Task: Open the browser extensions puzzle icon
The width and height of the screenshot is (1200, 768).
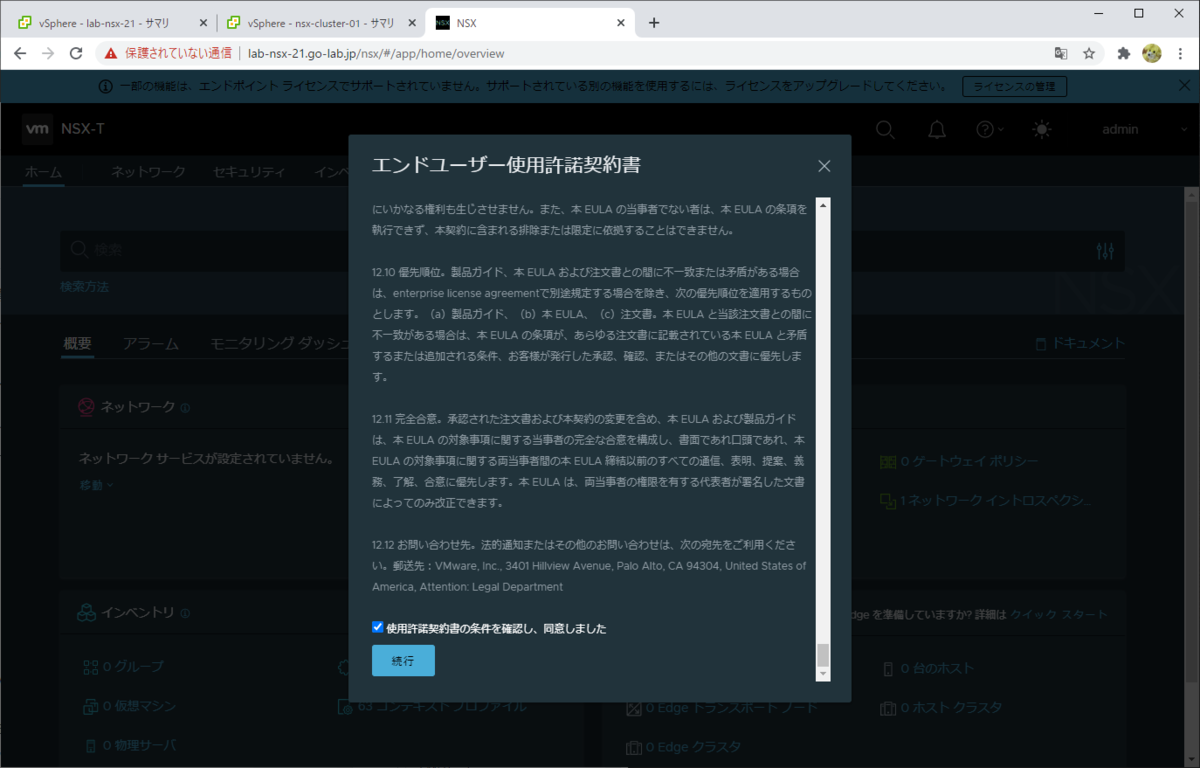Action: point(1125,54)
